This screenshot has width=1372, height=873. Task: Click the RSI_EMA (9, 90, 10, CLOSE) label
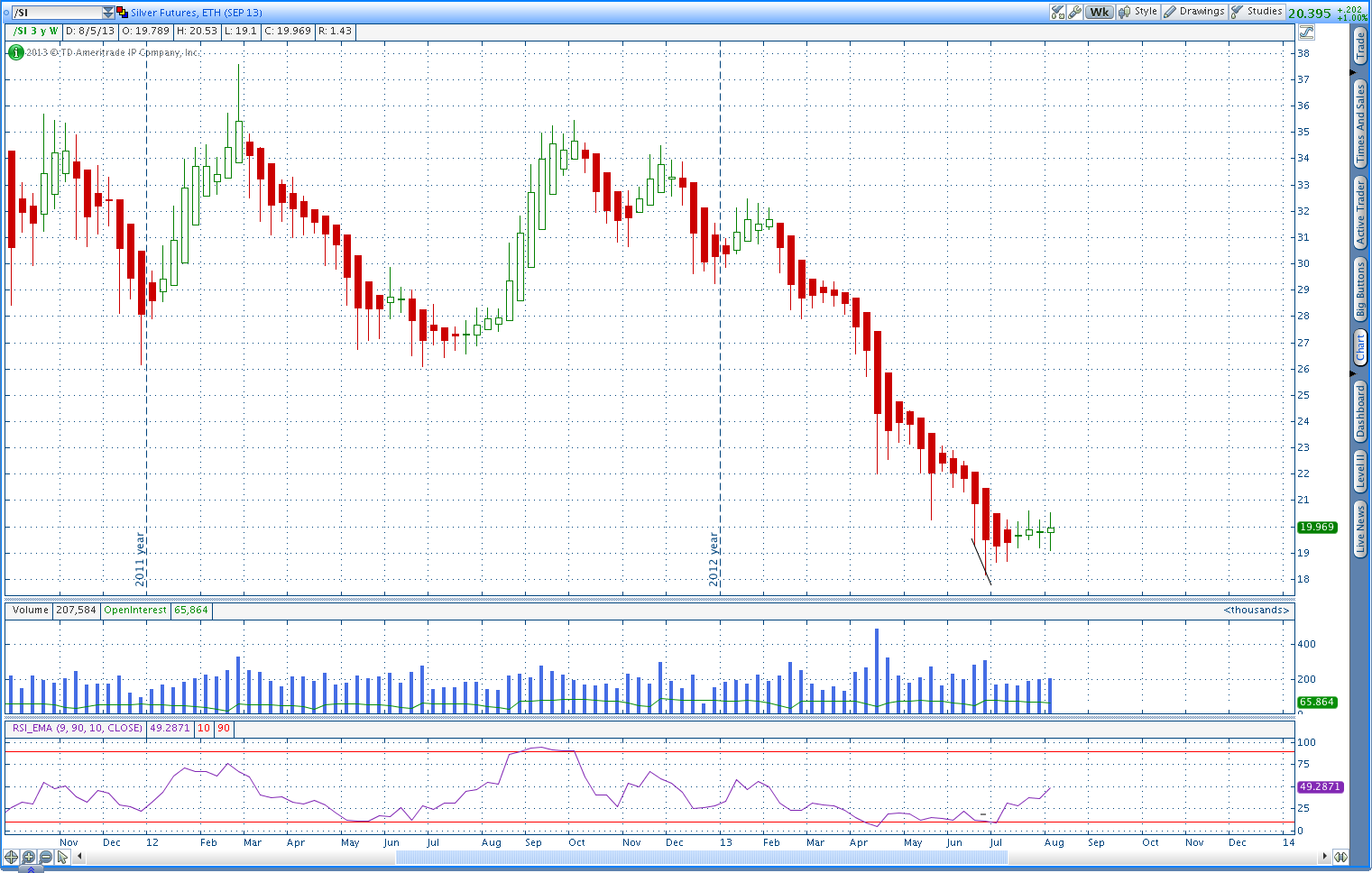pos(78,728)
